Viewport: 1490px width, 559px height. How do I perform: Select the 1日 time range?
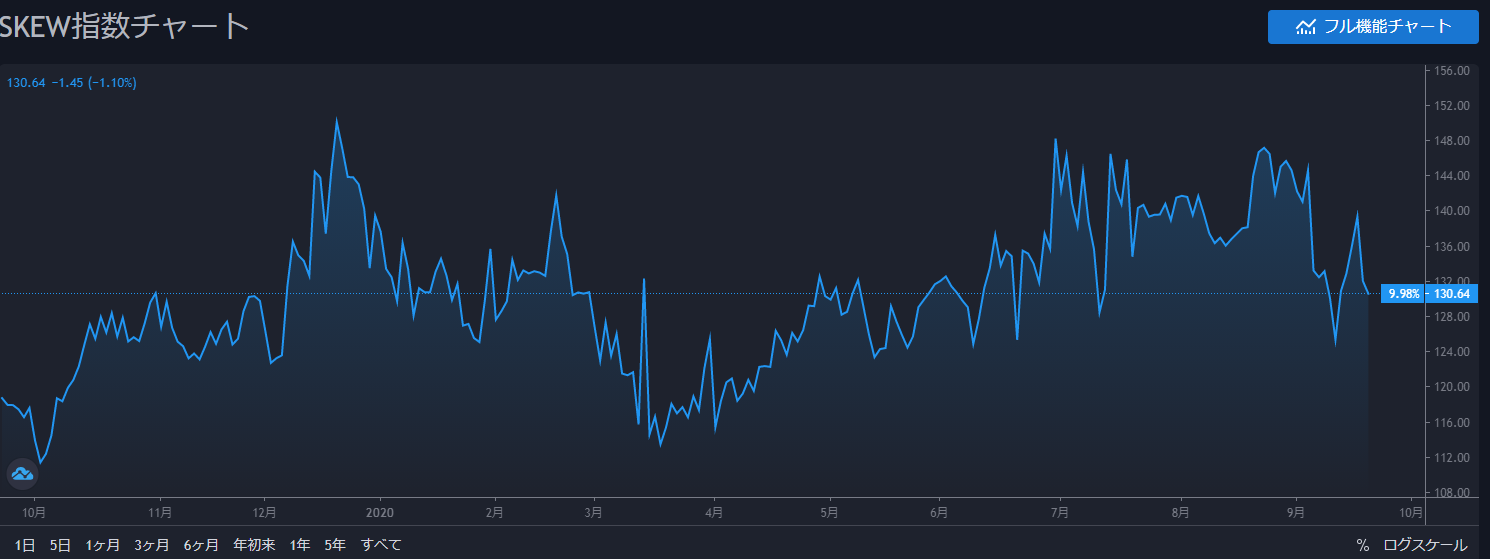(26, 545)
